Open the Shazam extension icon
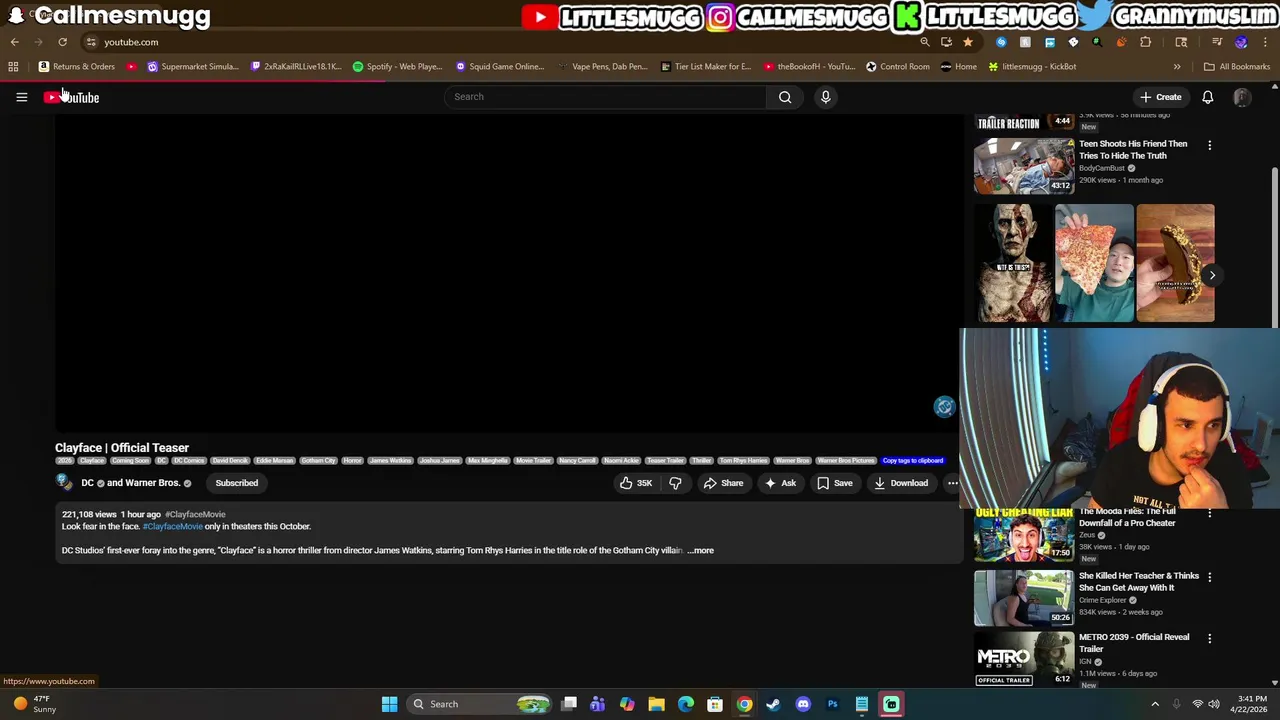The height and width of the screenshot is (720, 1280). [1001, 42]
